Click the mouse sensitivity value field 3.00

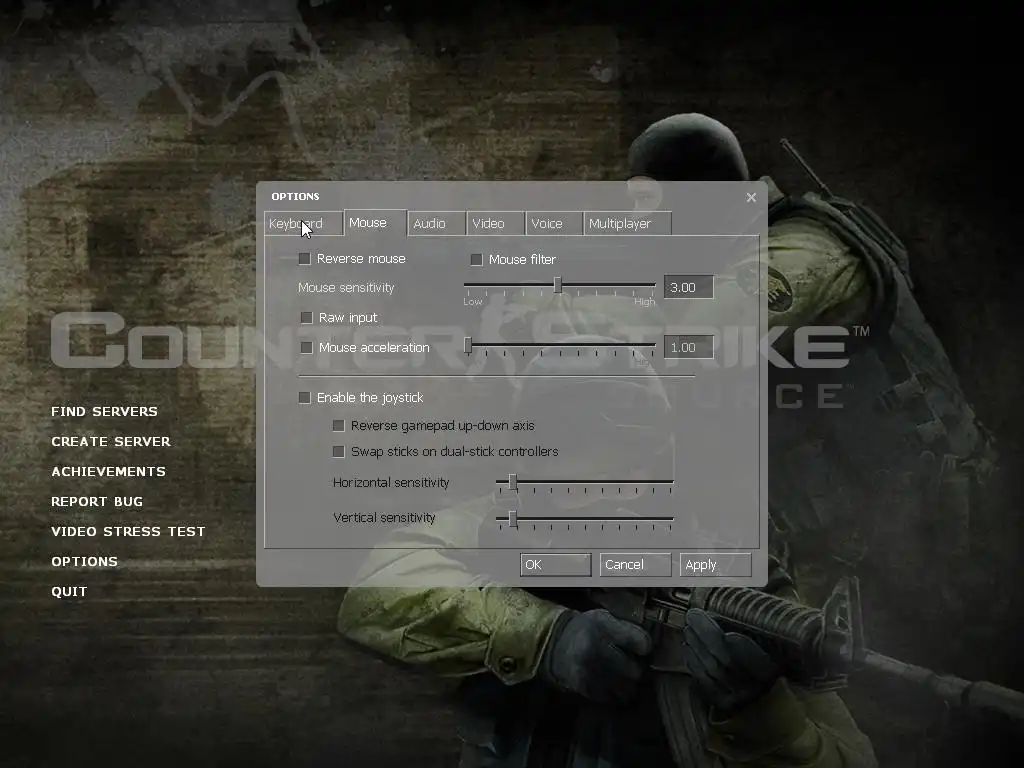[689, 287]
